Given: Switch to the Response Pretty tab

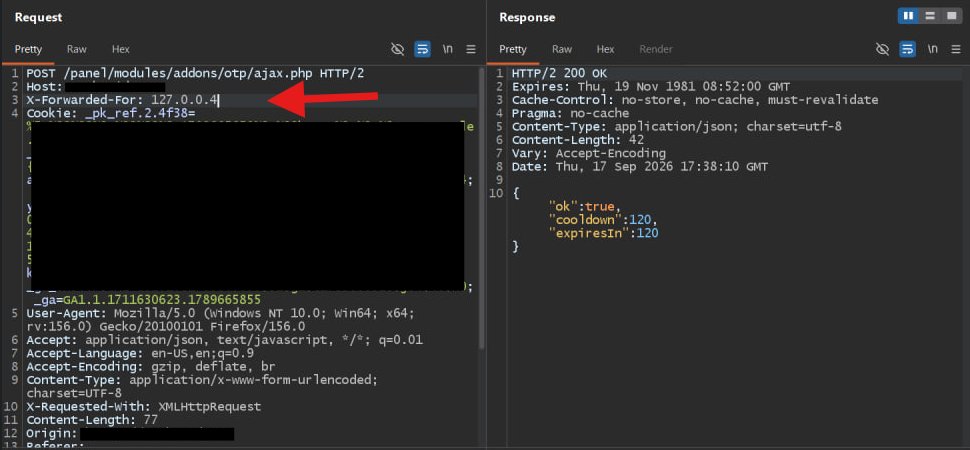Looking at the screenshot, I should click(x=513, y=49).
